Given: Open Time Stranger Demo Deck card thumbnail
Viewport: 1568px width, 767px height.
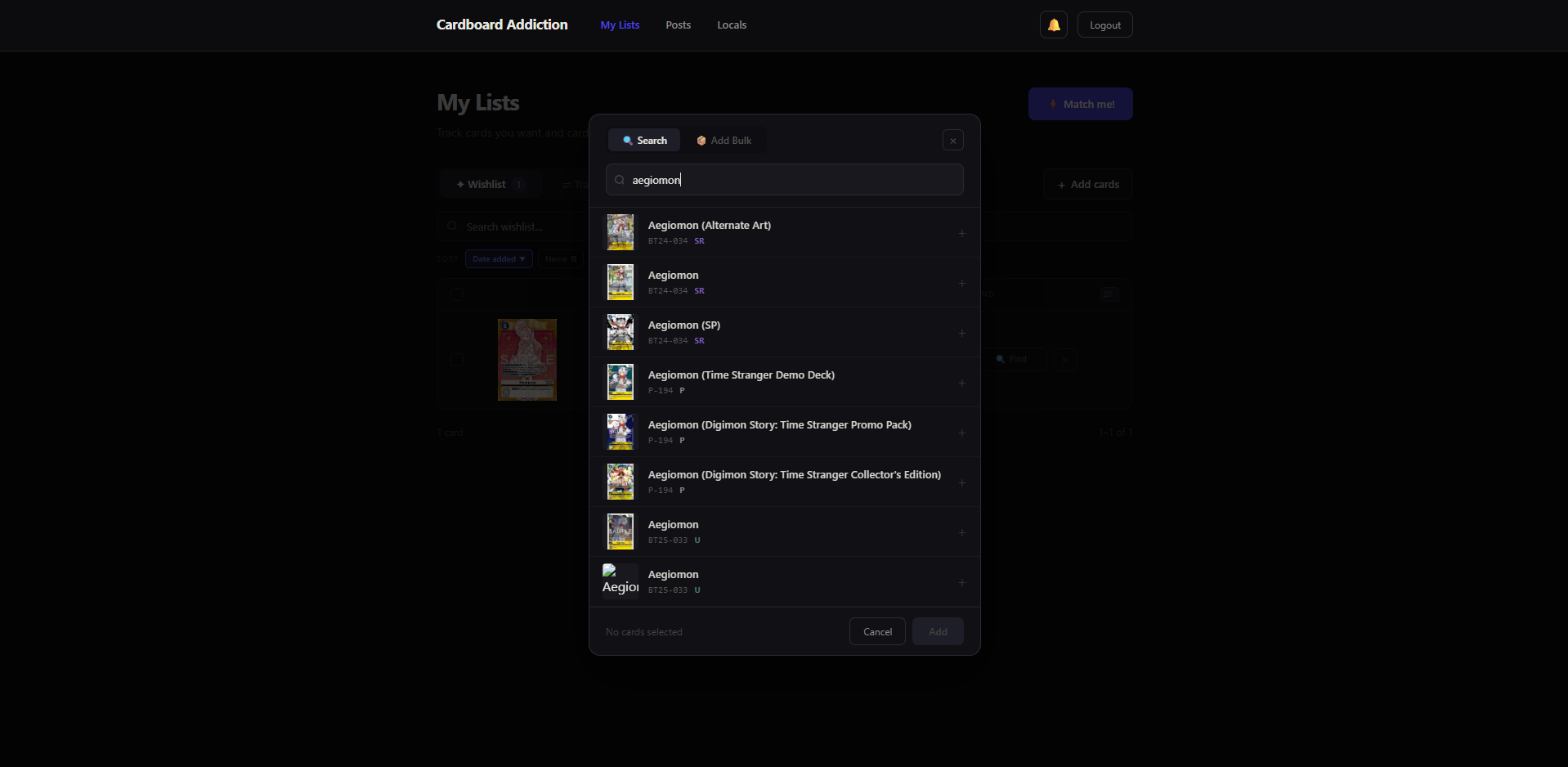Looking at the screenshot, I should [620, 382].
